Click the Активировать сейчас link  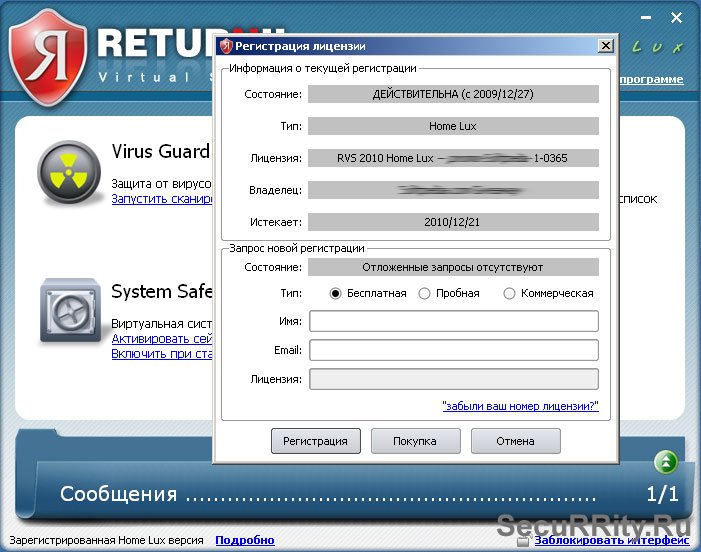[x=162, y=339]
